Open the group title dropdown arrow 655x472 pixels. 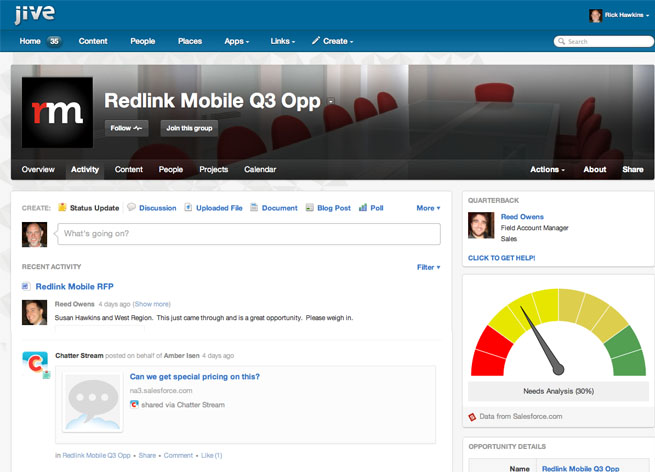[331, 101]
